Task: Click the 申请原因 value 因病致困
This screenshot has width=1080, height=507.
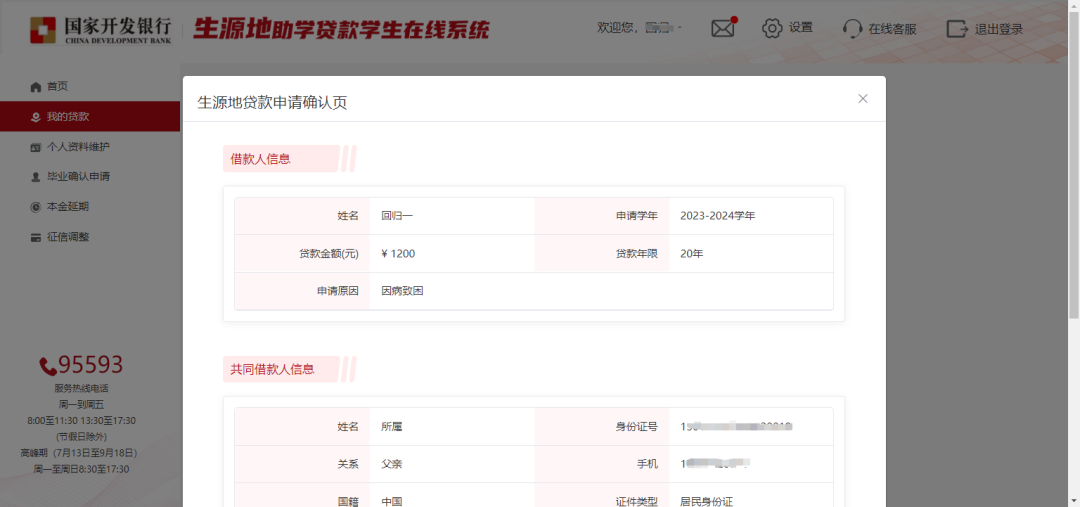Action: tap(402, 291)
